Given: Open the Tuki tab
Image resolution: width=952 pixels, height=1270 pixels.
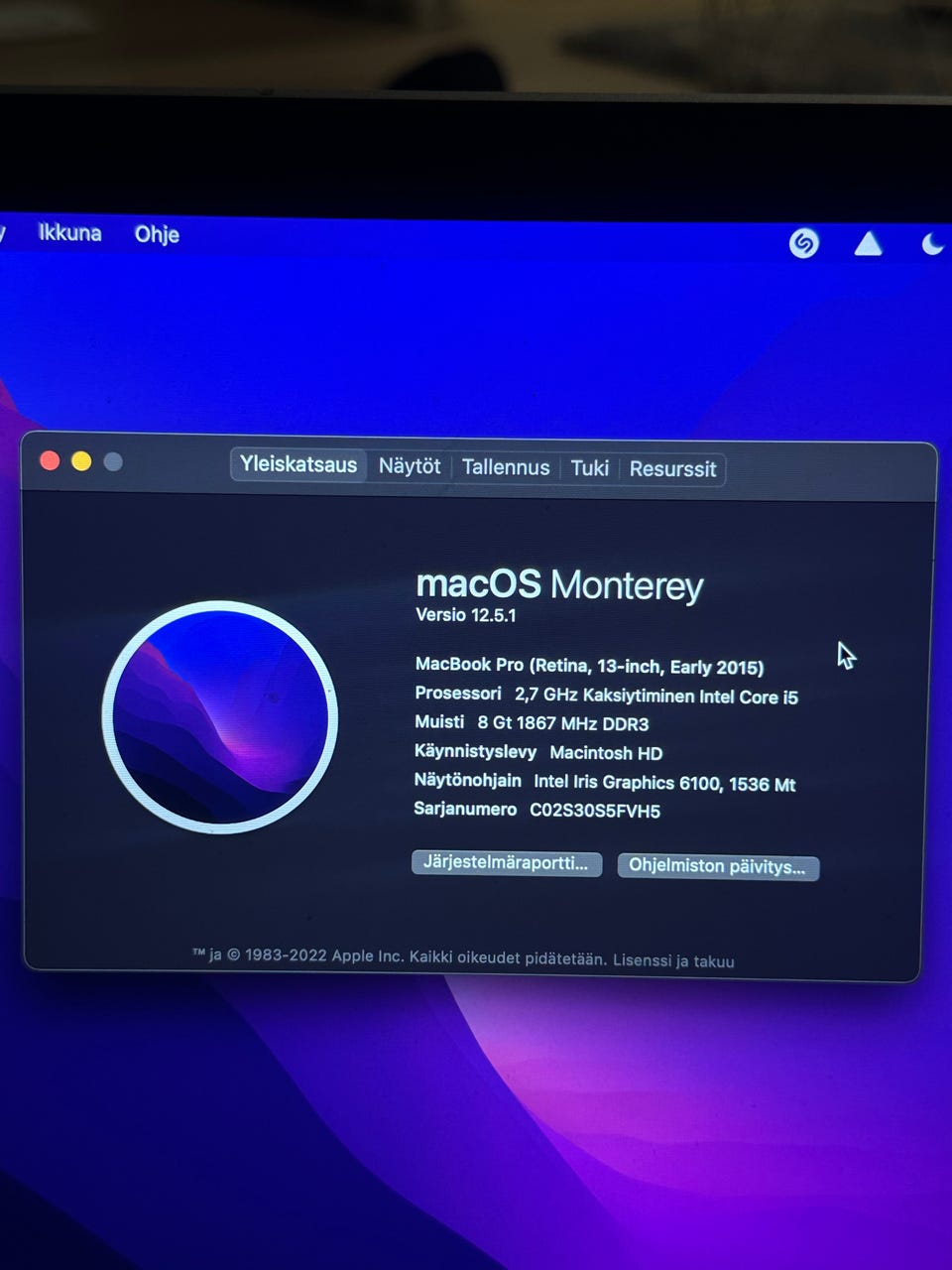Looking at the screenshot, I should (590, 468).
